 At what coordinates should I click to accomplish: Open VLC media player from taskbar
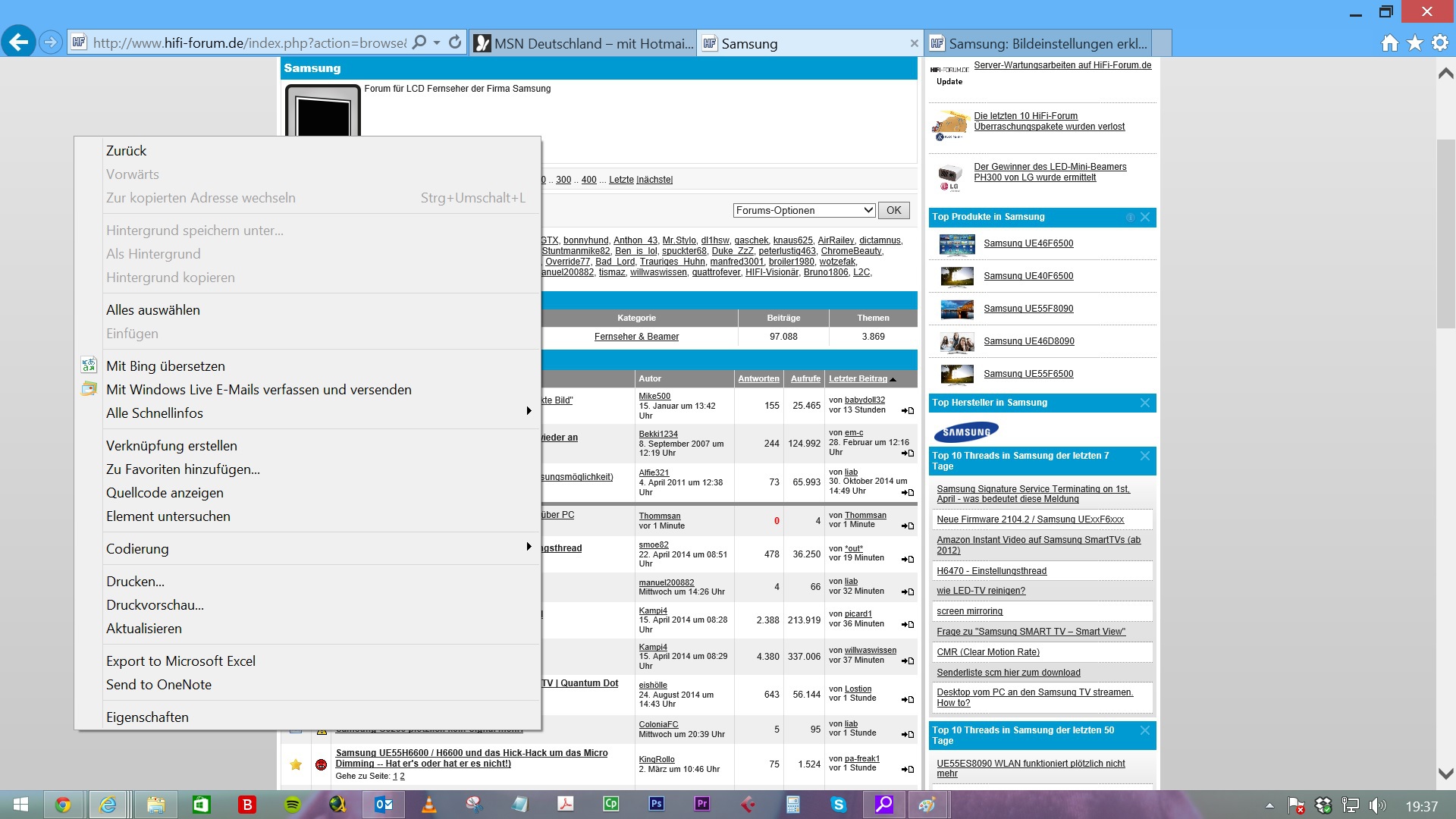428,805
